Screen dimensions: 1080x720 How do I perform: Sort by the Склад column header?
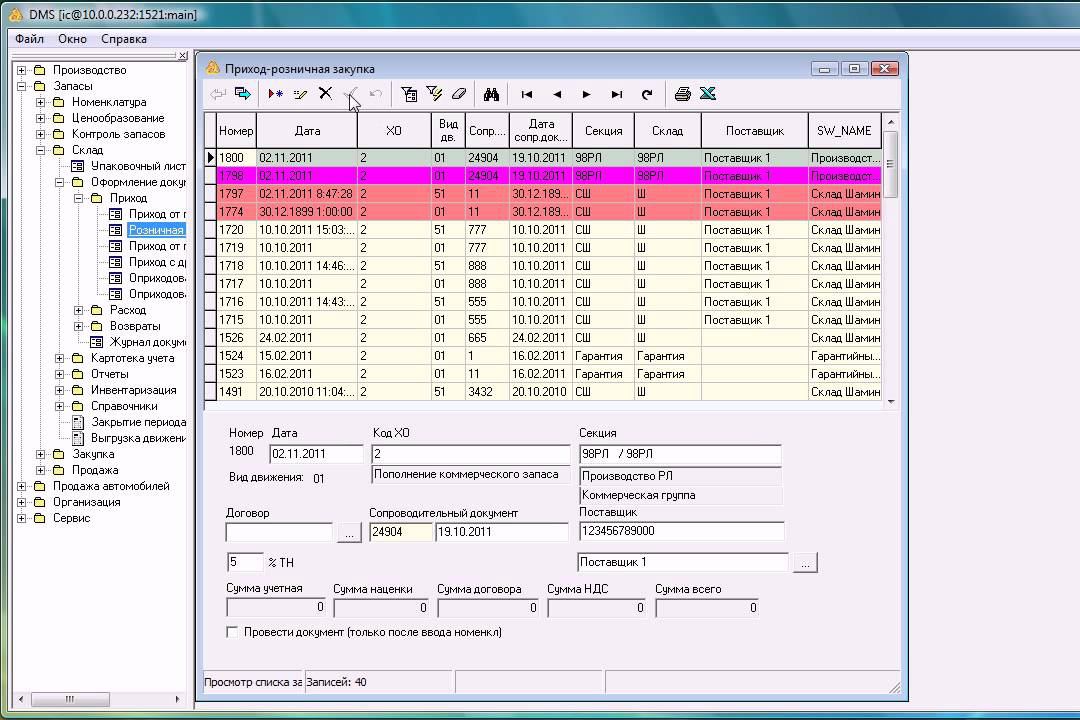coord(667,130)
